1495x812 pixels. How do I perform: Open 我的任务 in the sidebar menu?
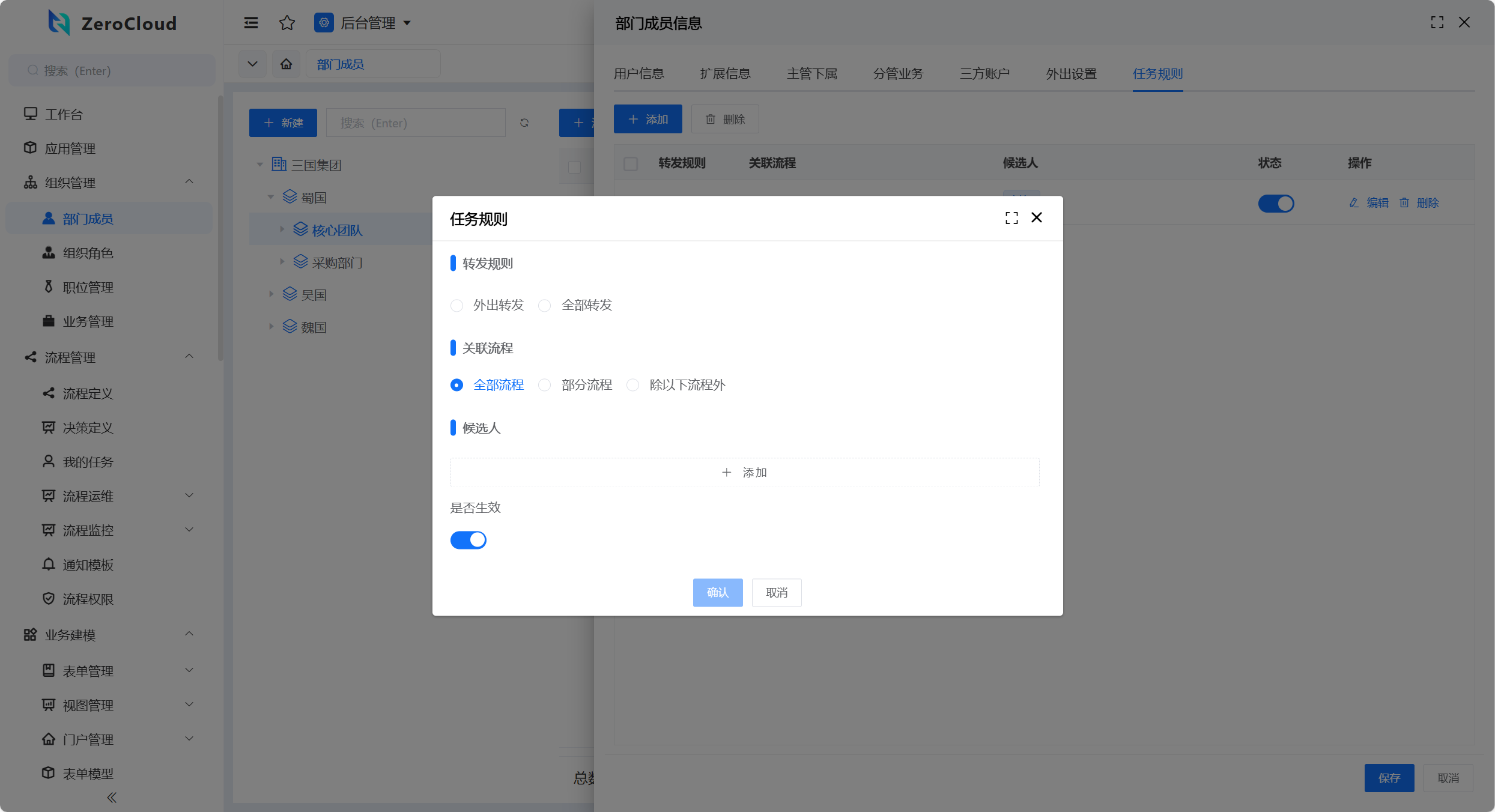tap(88, 462)
